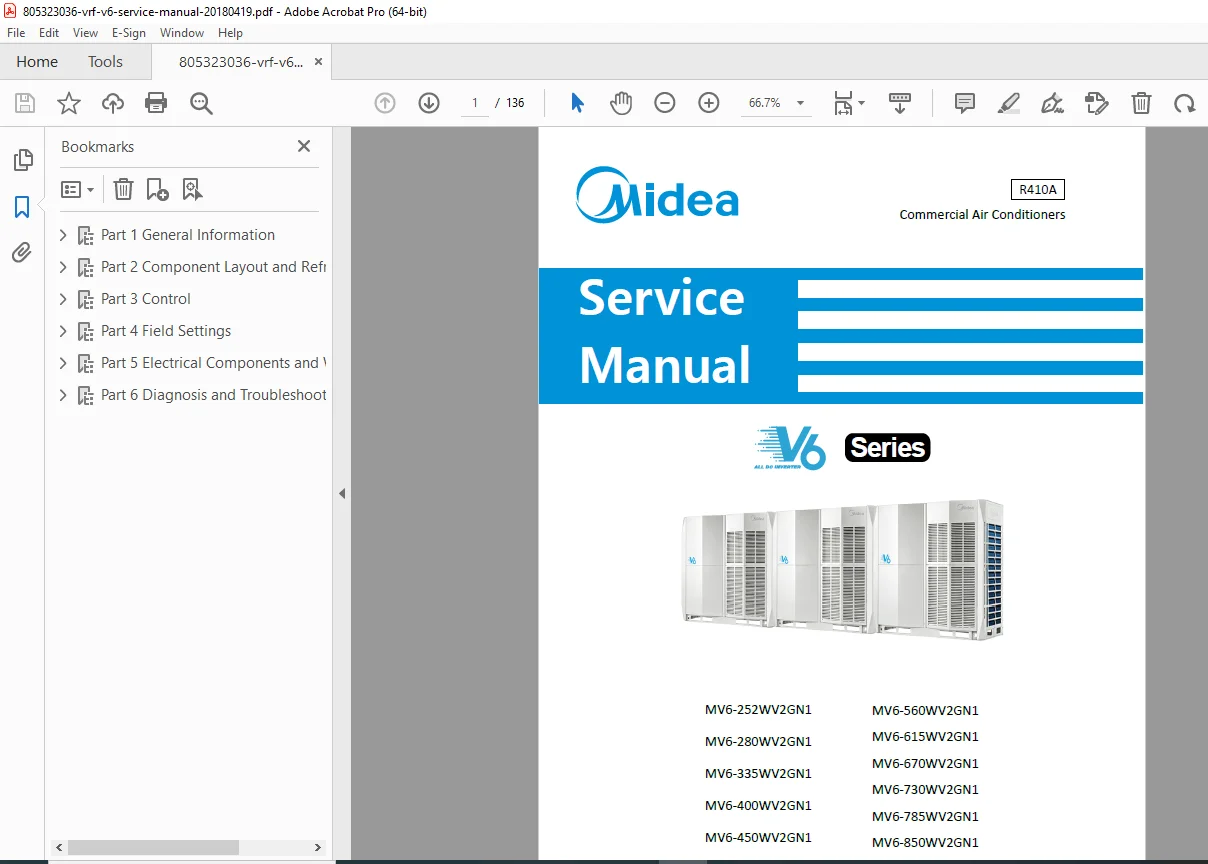Viewport: 1208px width, 864px height.
Task: Click the MV6-850WV2GN1 model text
Action: click(925, 842)
